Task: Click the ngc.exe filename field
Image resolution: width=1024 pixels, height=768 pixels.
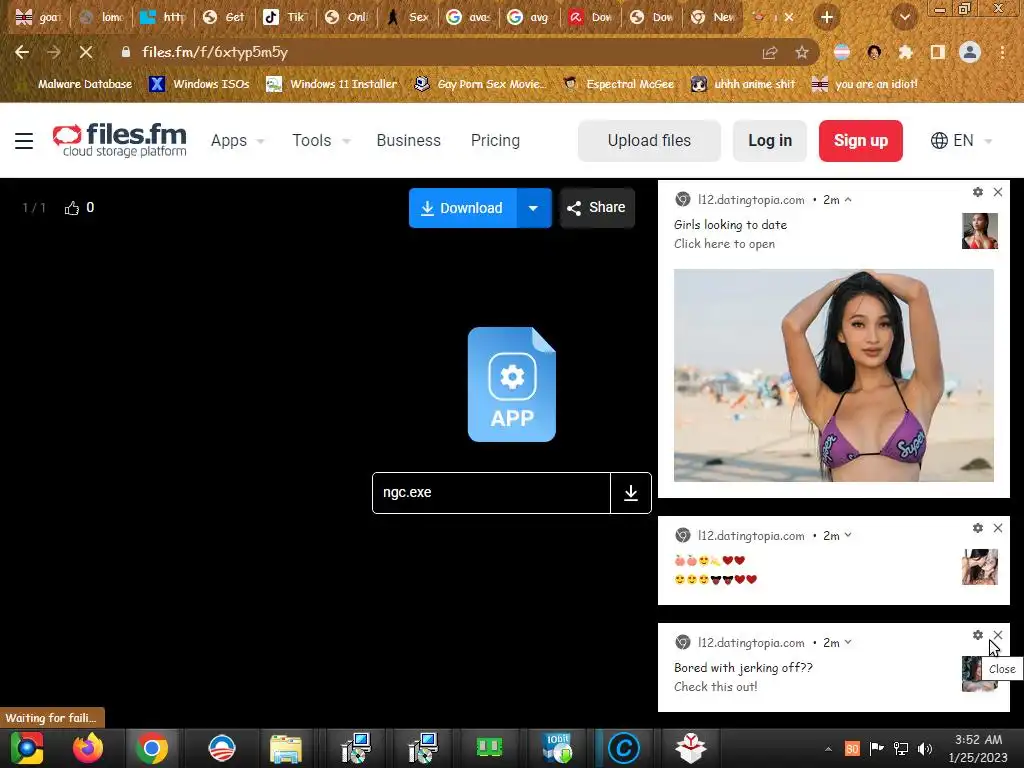Action: 491,493
